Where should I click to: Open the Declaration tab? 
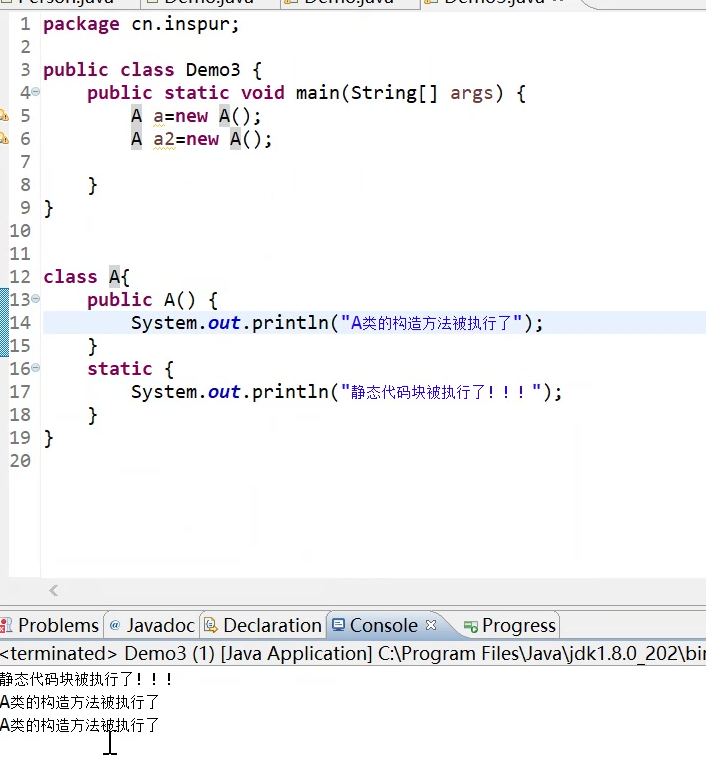(264, 625)
